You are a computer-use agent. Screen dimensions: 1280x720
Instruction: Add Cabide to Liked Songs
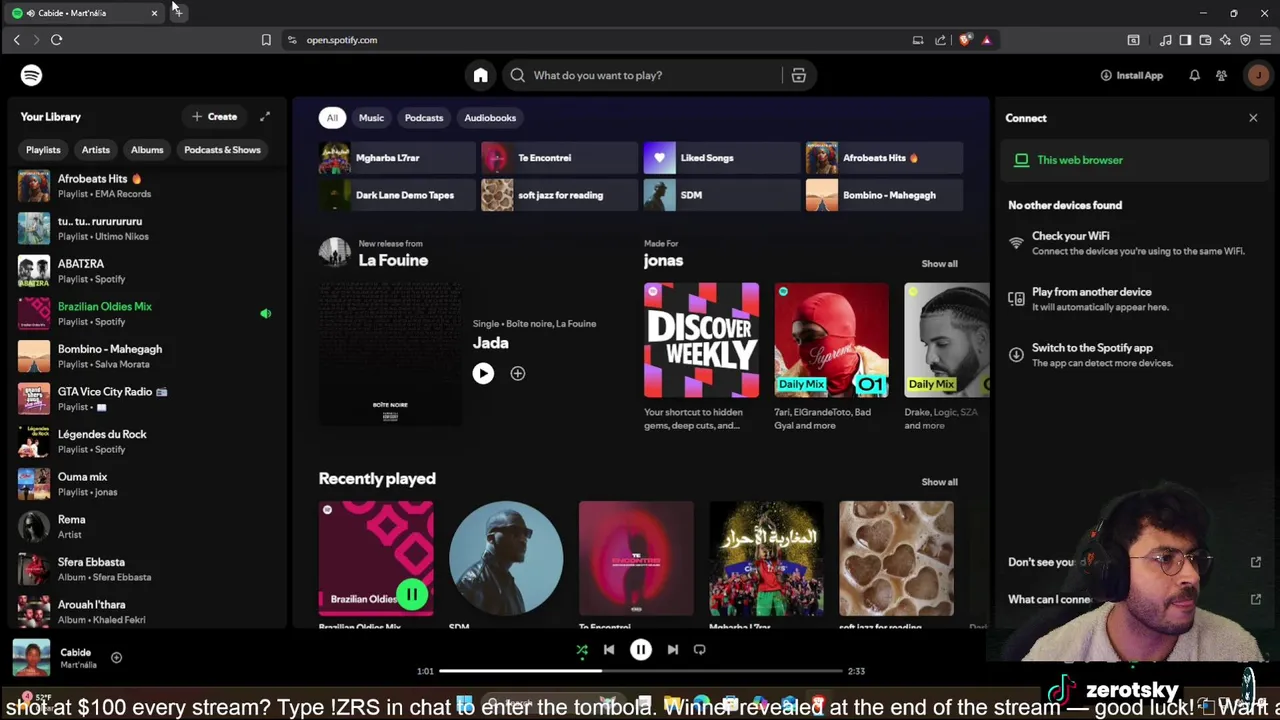click(116, 657)
